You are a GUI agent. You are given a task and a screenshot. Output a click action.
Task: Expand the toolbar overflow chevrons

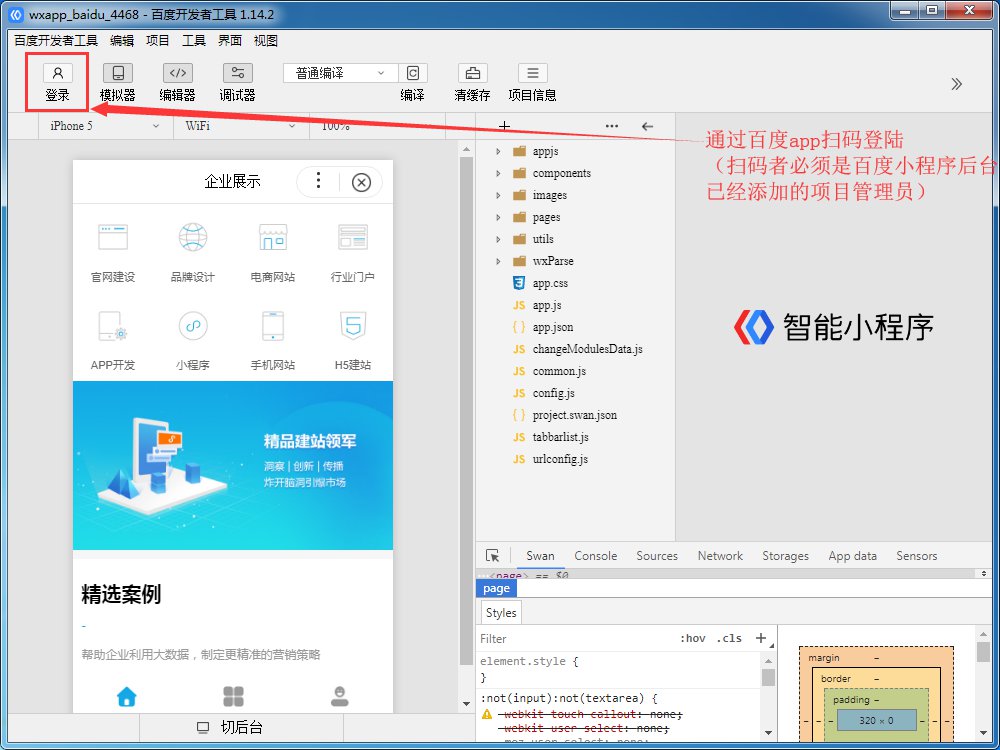pyautogui.click(x=956, y=84)
